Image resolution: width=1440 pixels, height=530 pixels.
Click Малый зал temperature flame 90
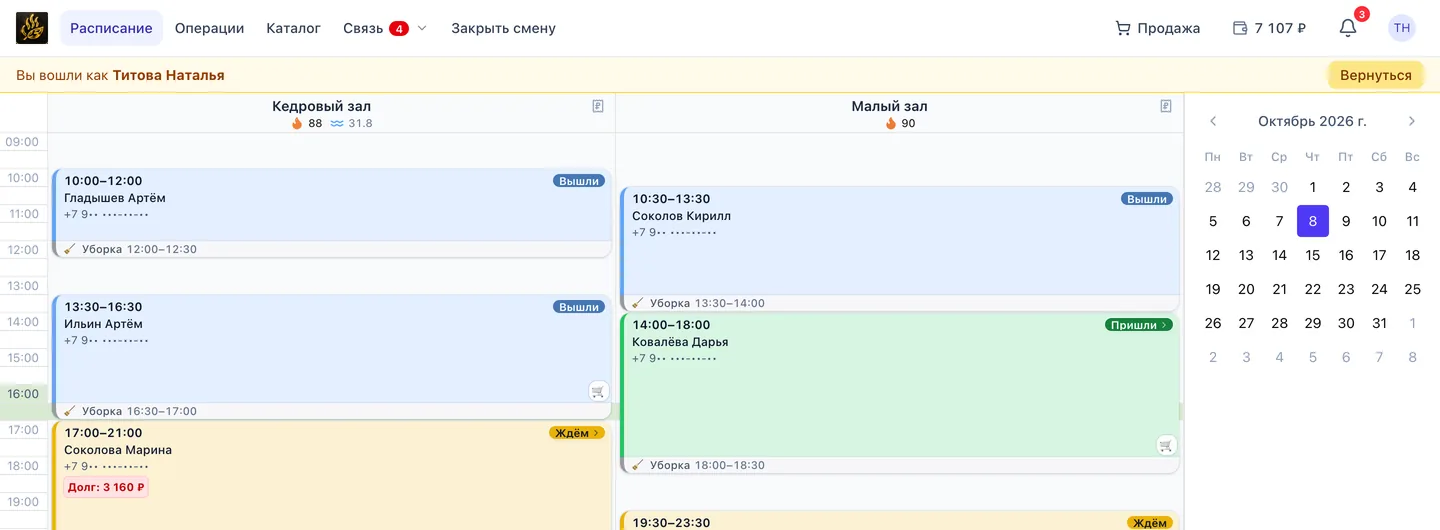[900, 123]
